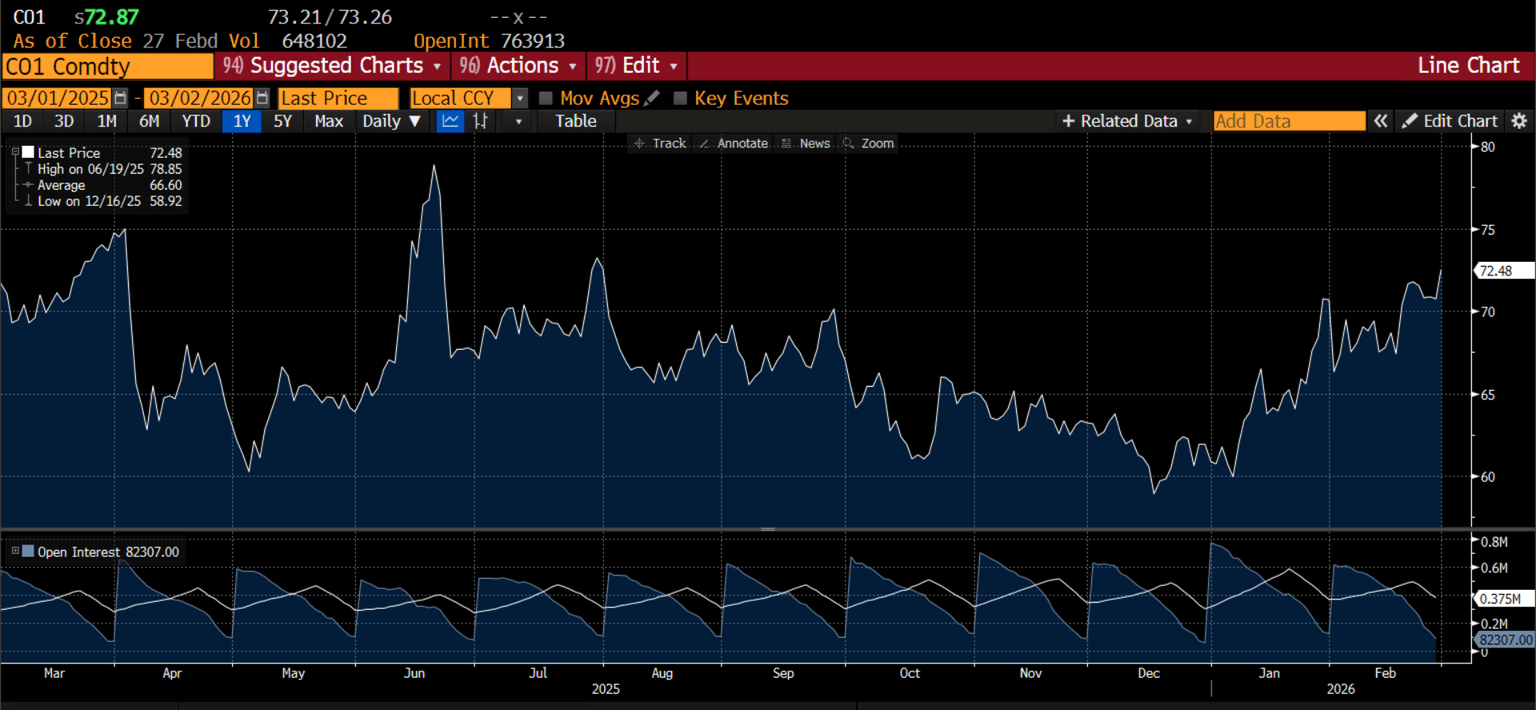1536x710 pixels.
Task: Click the start date calendar icon
Action: point(121,98)
